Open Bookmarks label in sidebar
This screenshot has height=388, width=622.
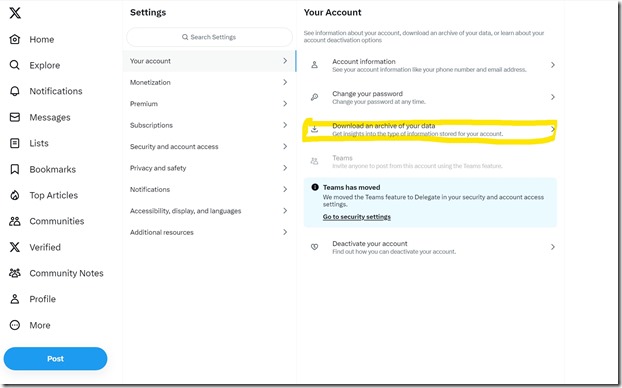point(53,169)
